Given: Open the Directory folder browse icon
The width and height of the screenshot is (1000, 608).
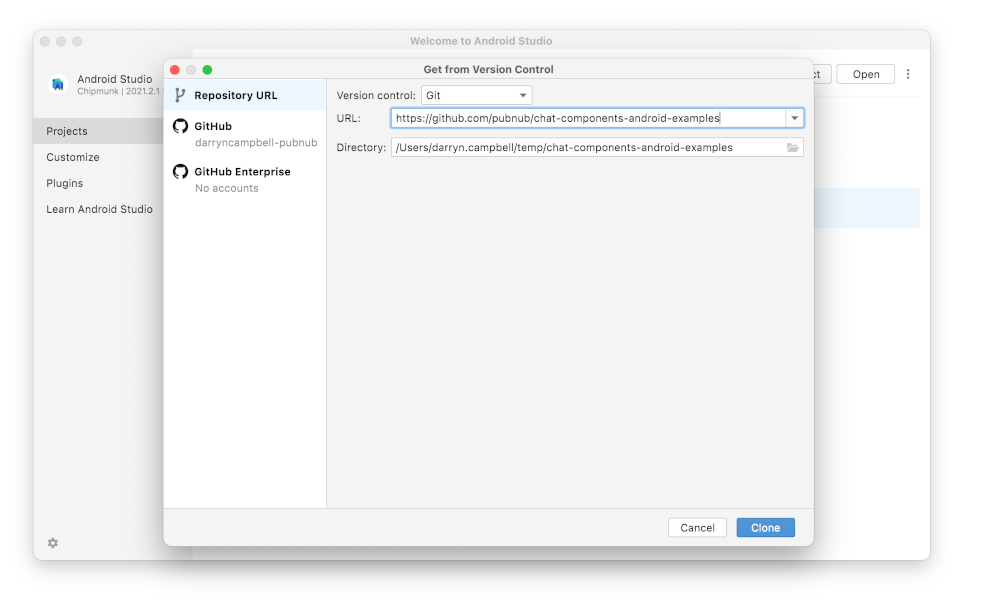Looking at the screenshot, I should [793, 147].
